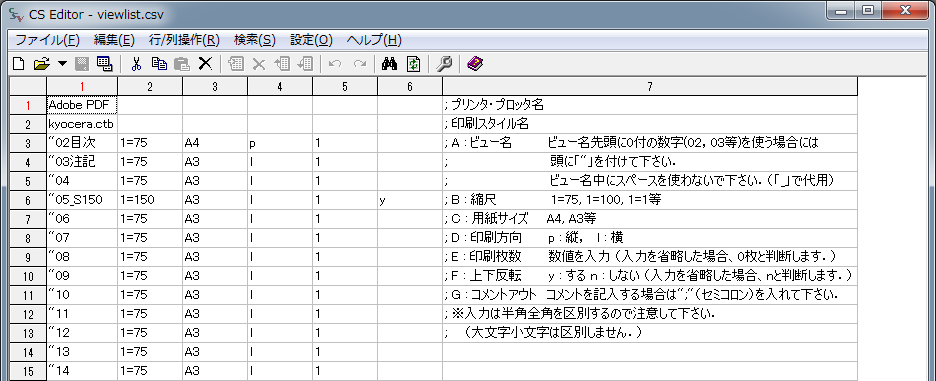Screen dimensions: 936x381
Task: Click the grayed-out Save icon
Action: click(82, 64)
